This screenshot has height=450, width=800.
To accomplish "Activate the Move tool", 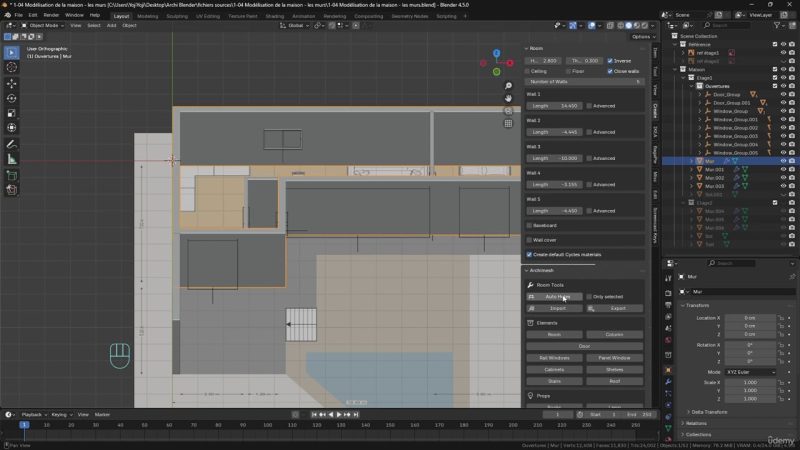I will click(12, 83).
